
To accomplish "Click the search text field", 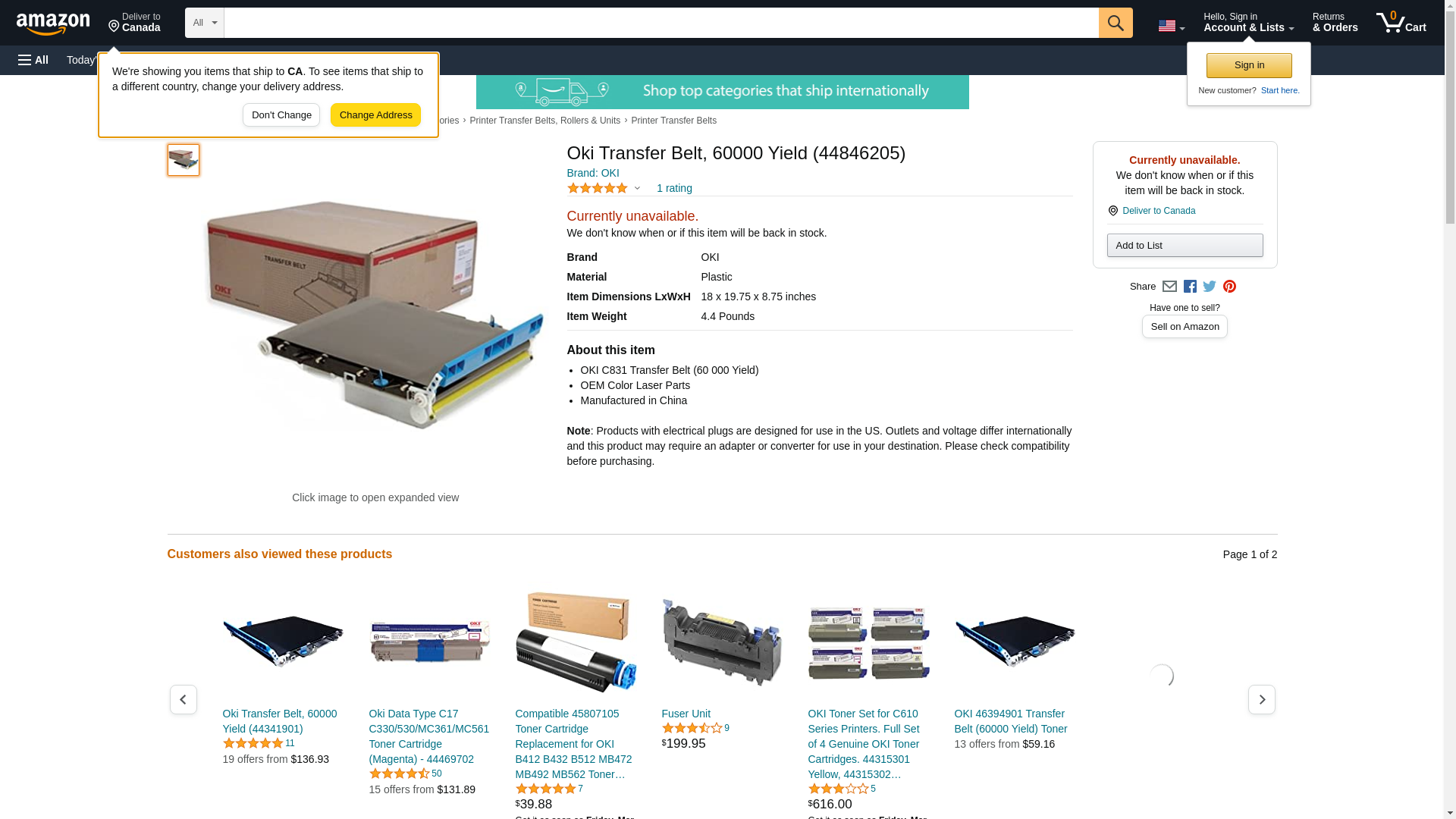I will 661,23.
